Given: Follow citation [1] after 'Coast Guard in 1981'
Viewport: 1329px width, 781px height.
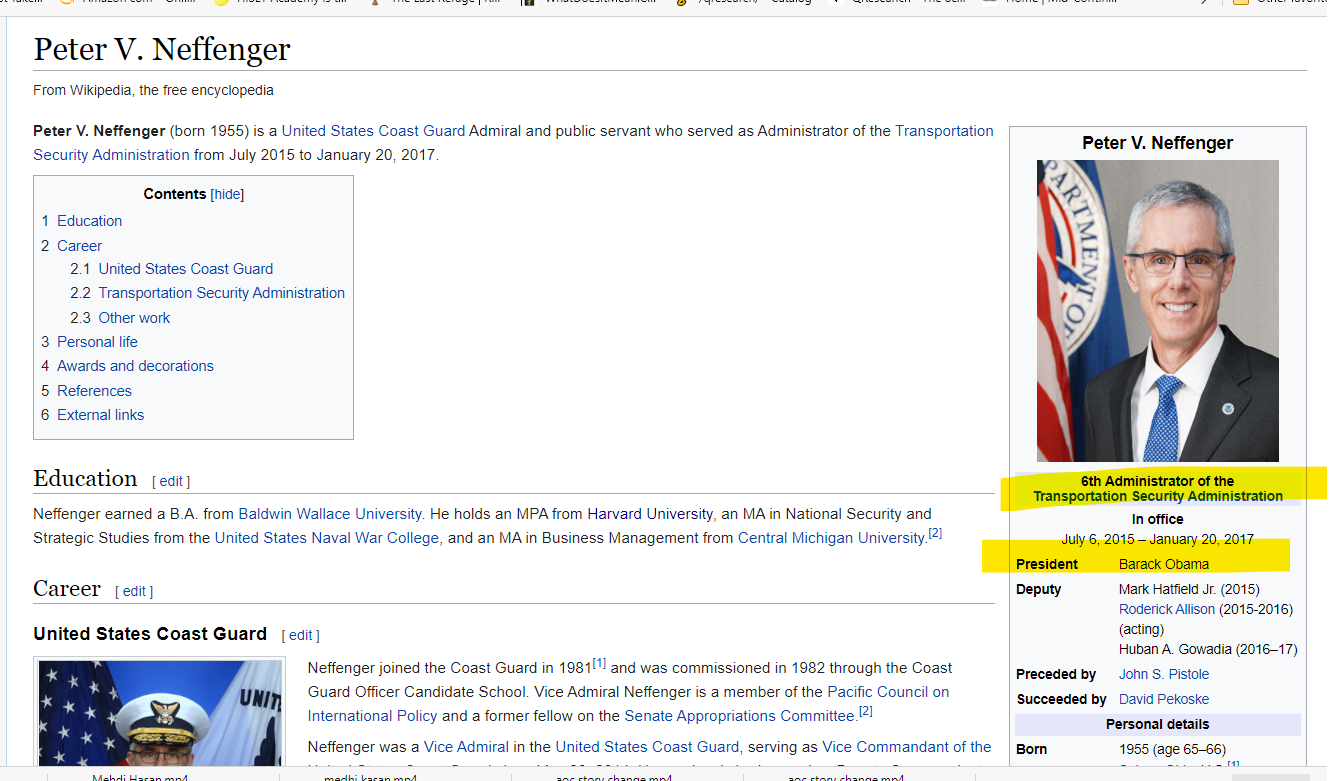Looking at the screenshot, I should click(599, 663).
